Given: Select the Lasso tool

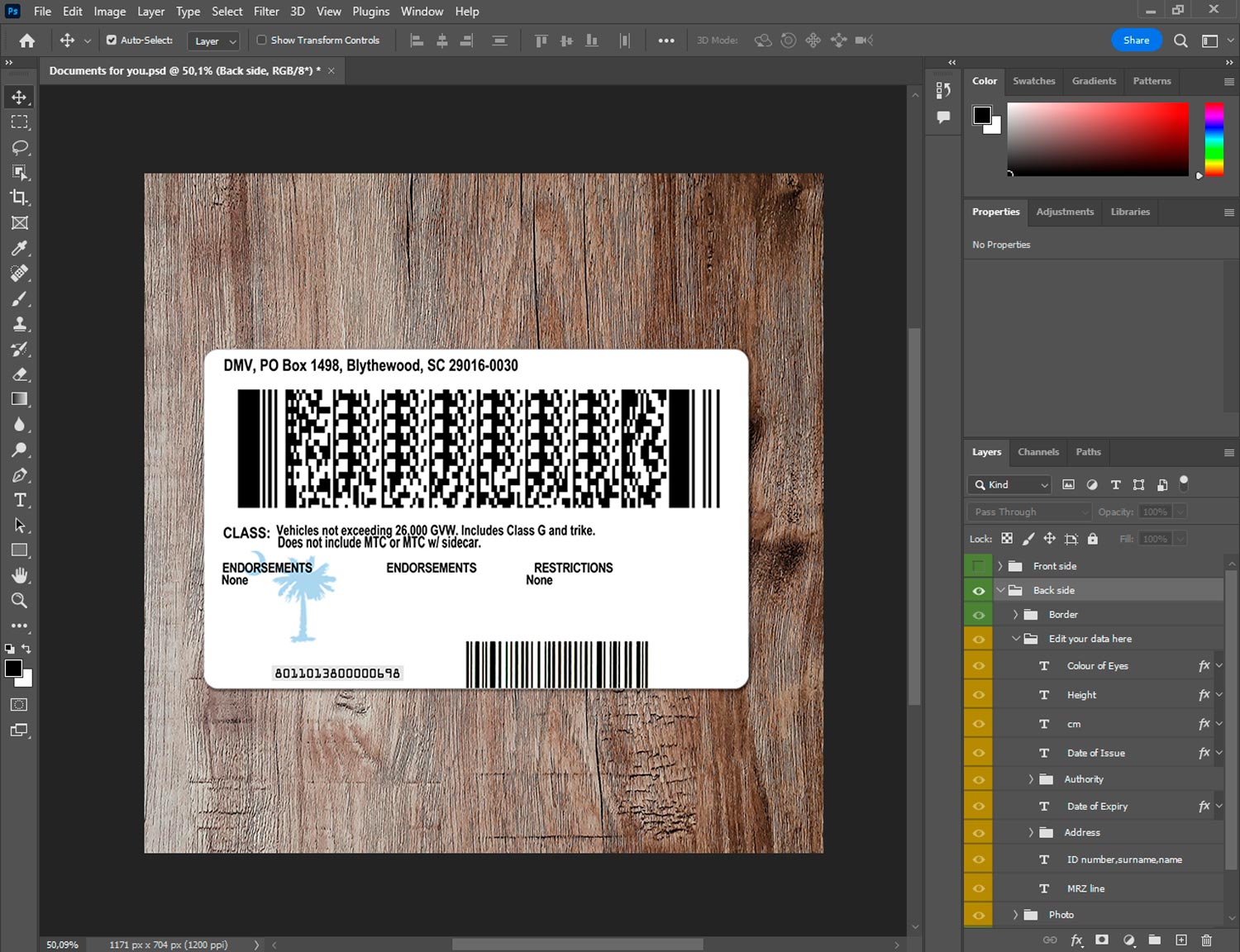Looking at the screenshot, I should click(20, 147).
